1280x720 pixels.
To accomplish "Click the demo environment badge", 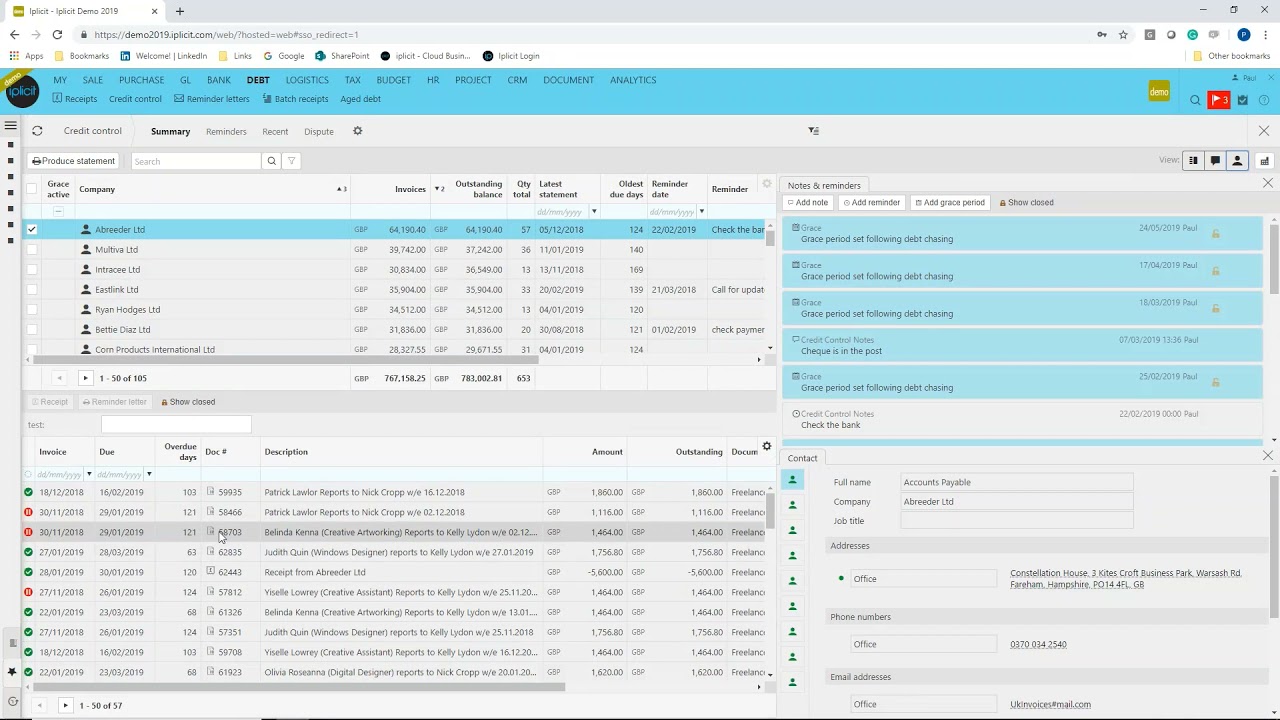I will click(1159, 92).
